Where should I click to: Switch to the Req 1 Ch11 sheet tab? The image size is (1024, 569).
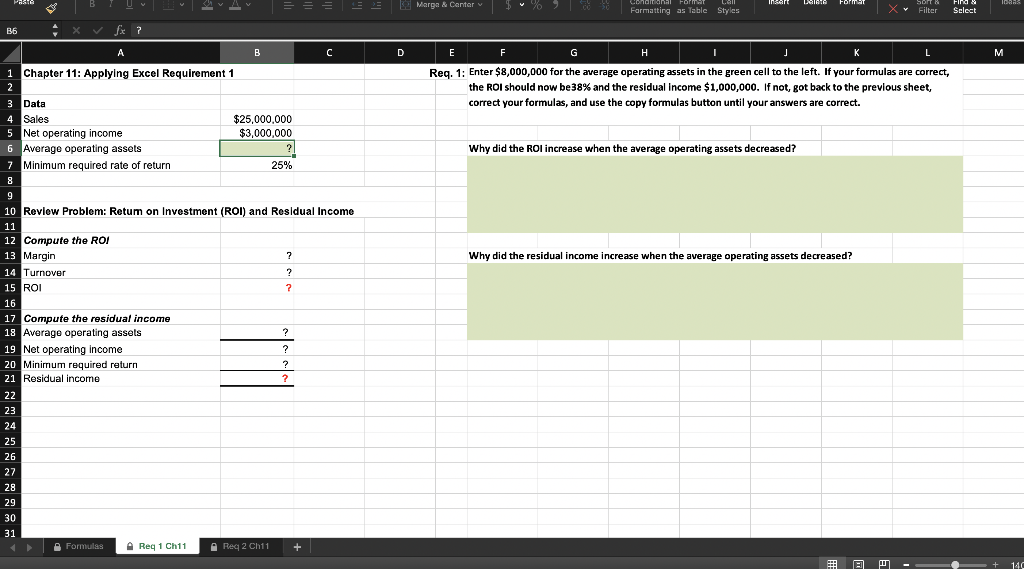(x=157, y=546)
